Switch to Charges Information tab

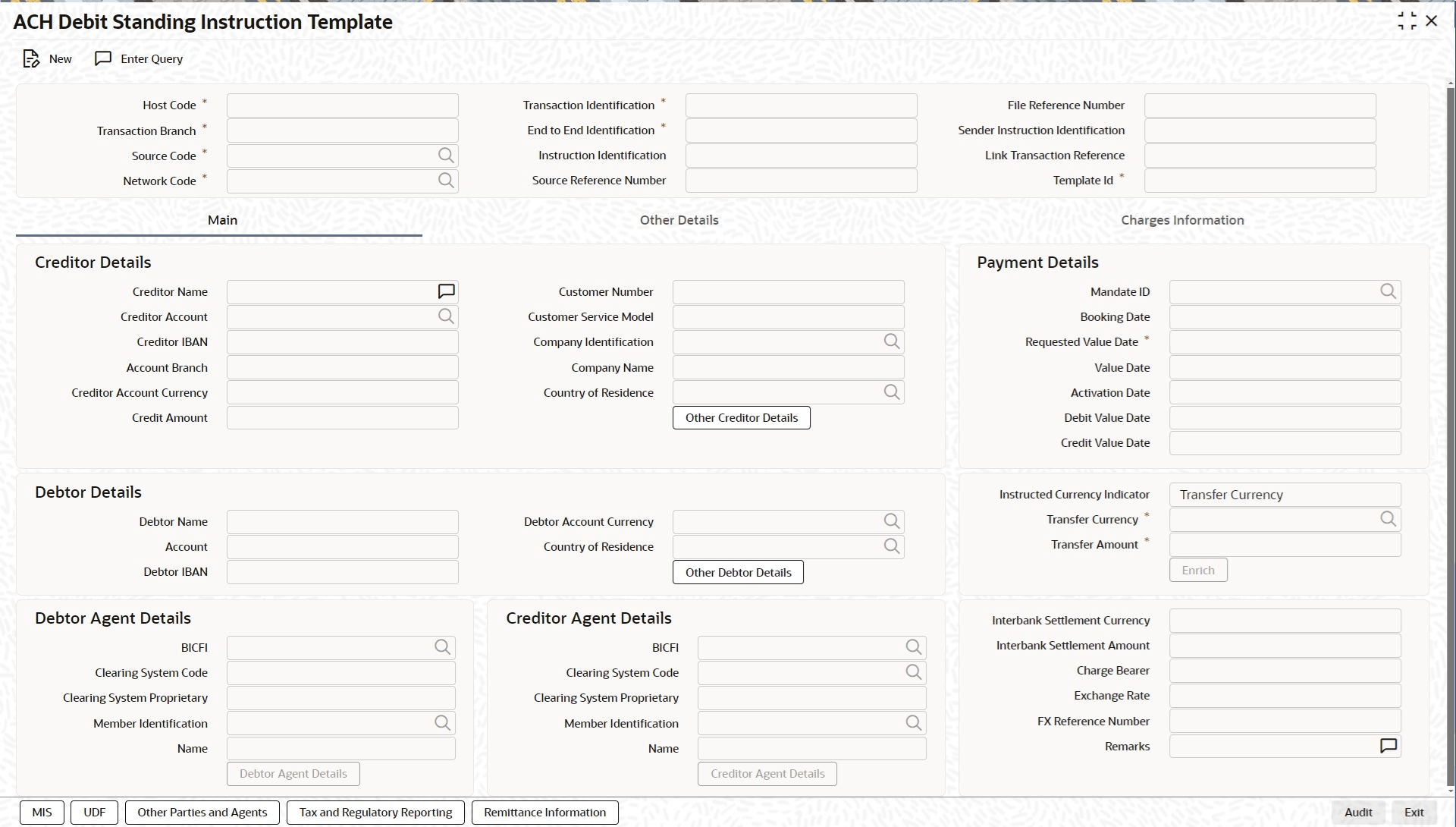[x=1182, y=220]
